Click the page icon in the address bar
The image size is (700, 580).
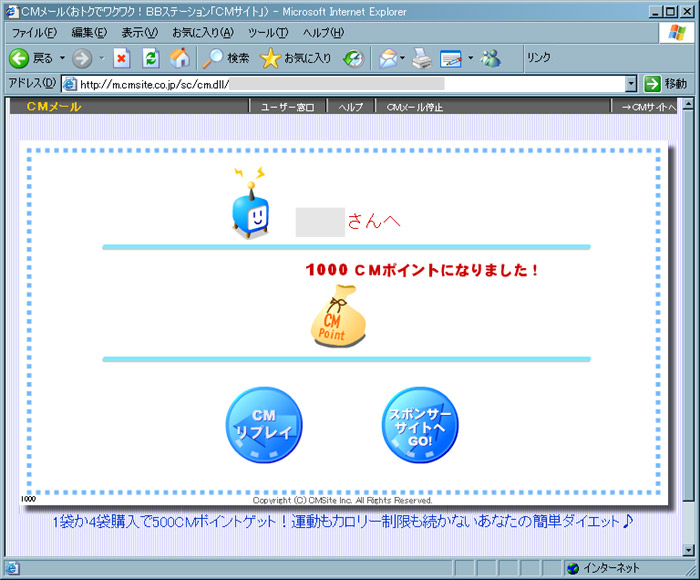[70, 84]
